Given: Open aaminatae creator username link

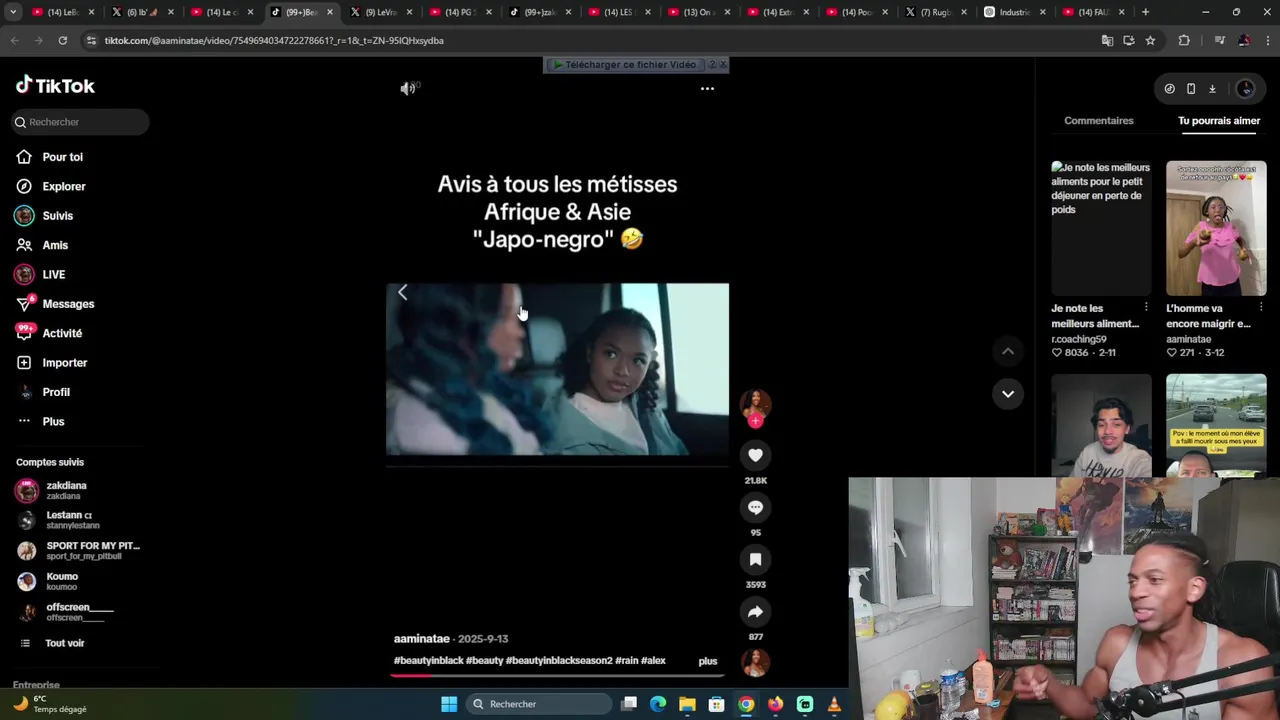Looking at the screenshot, I should click(x=421, y=639).
